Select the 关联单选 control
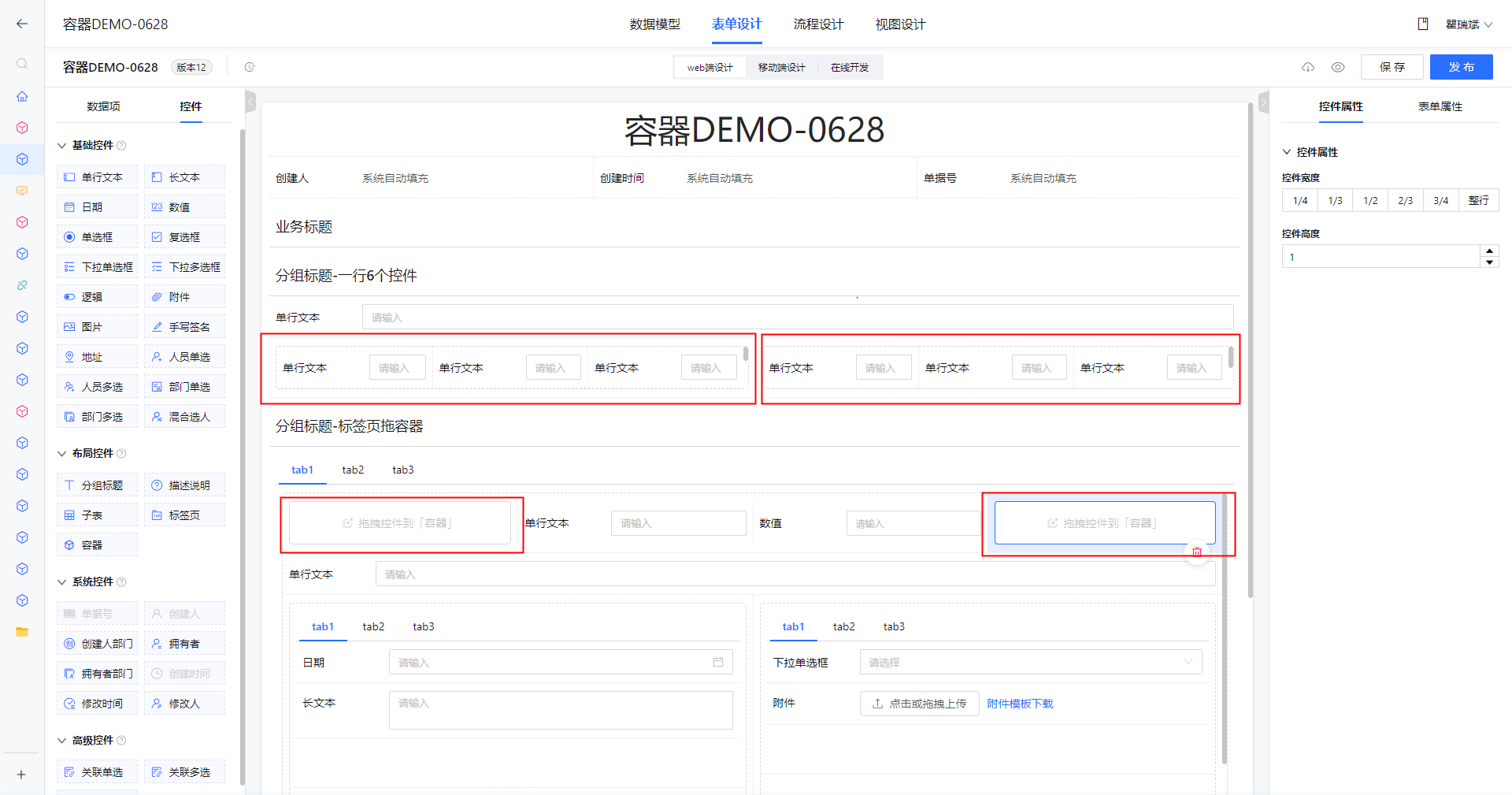 point(97,772)
